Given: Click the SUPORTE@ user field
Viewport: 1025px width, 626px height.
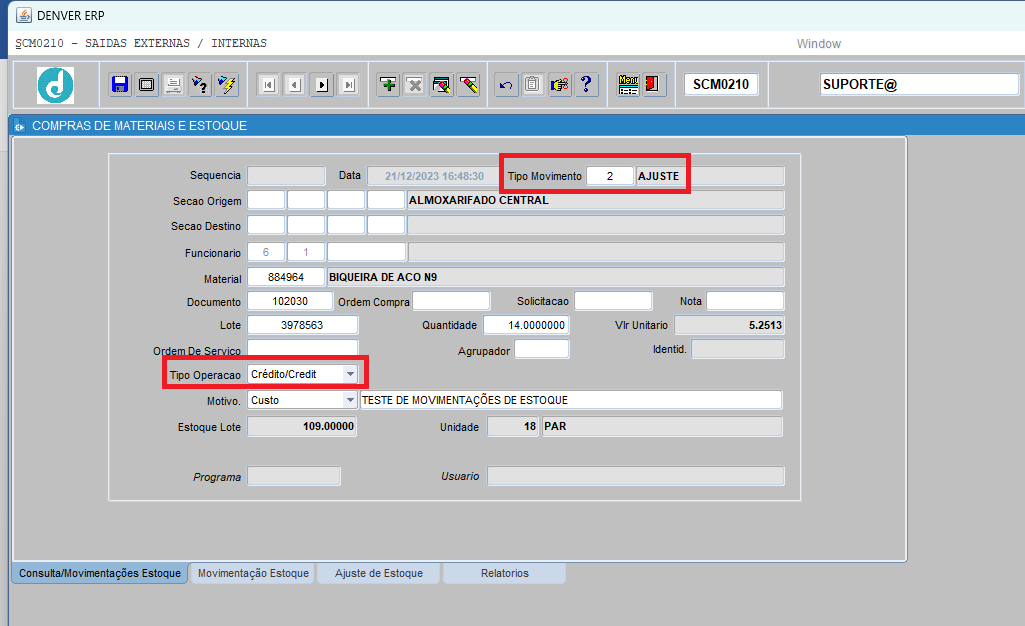Looking at the screenshot, I should click(x=919, y=84).
